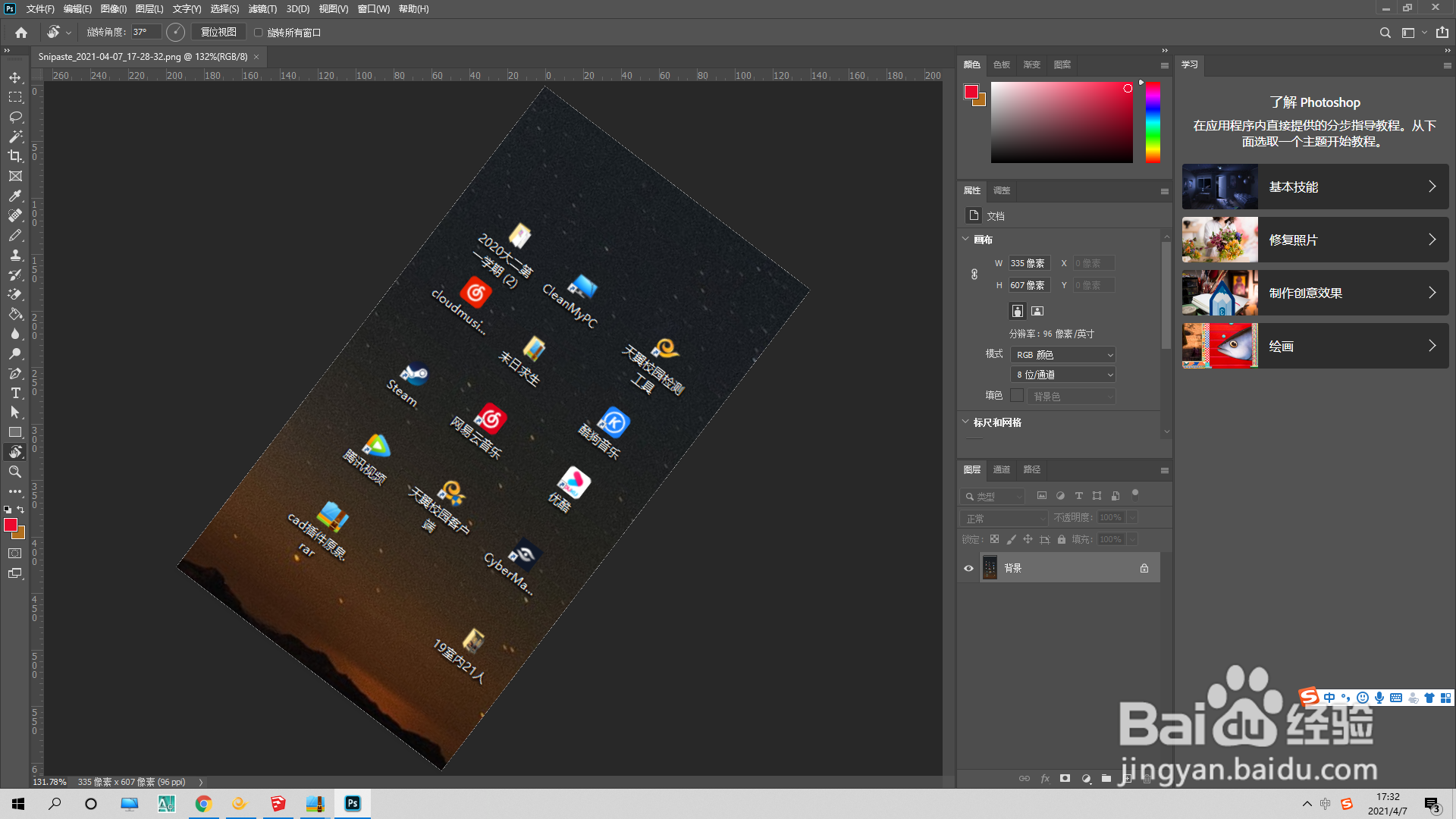Toggle Quick Mask mode

click(x=15, y=554)
